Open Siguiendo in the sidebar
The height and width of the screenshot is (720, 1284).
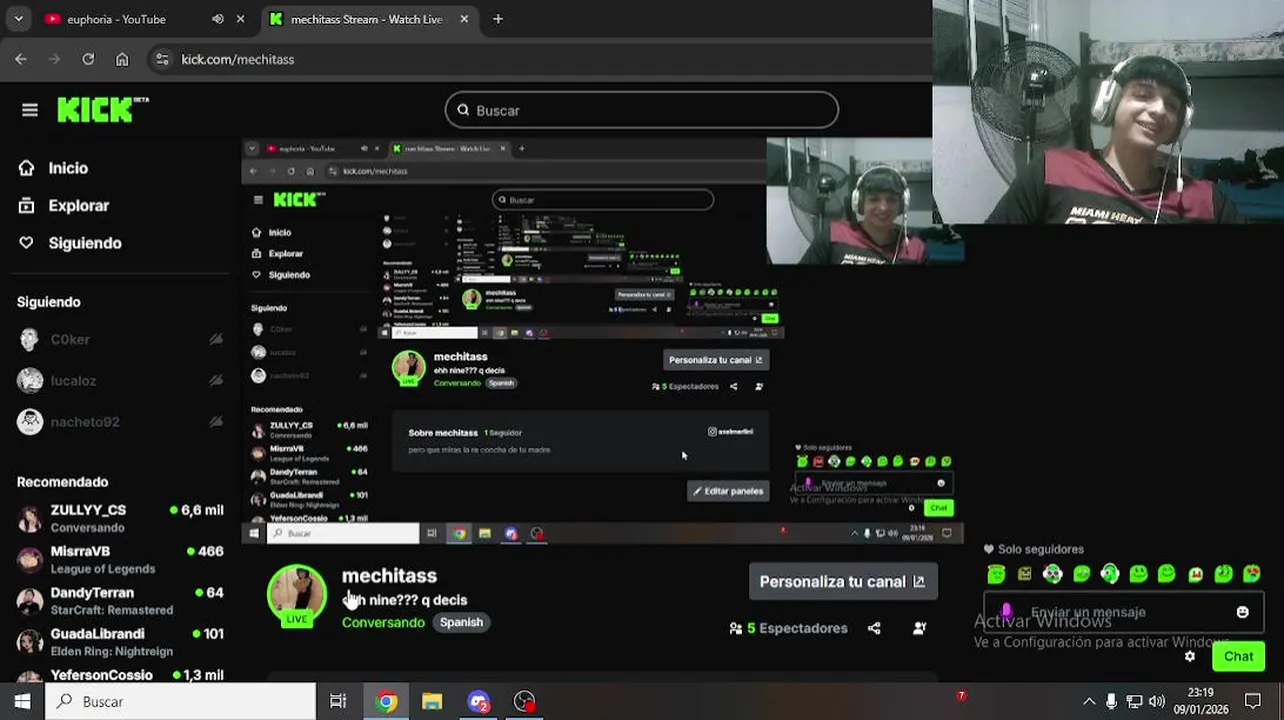85,243
